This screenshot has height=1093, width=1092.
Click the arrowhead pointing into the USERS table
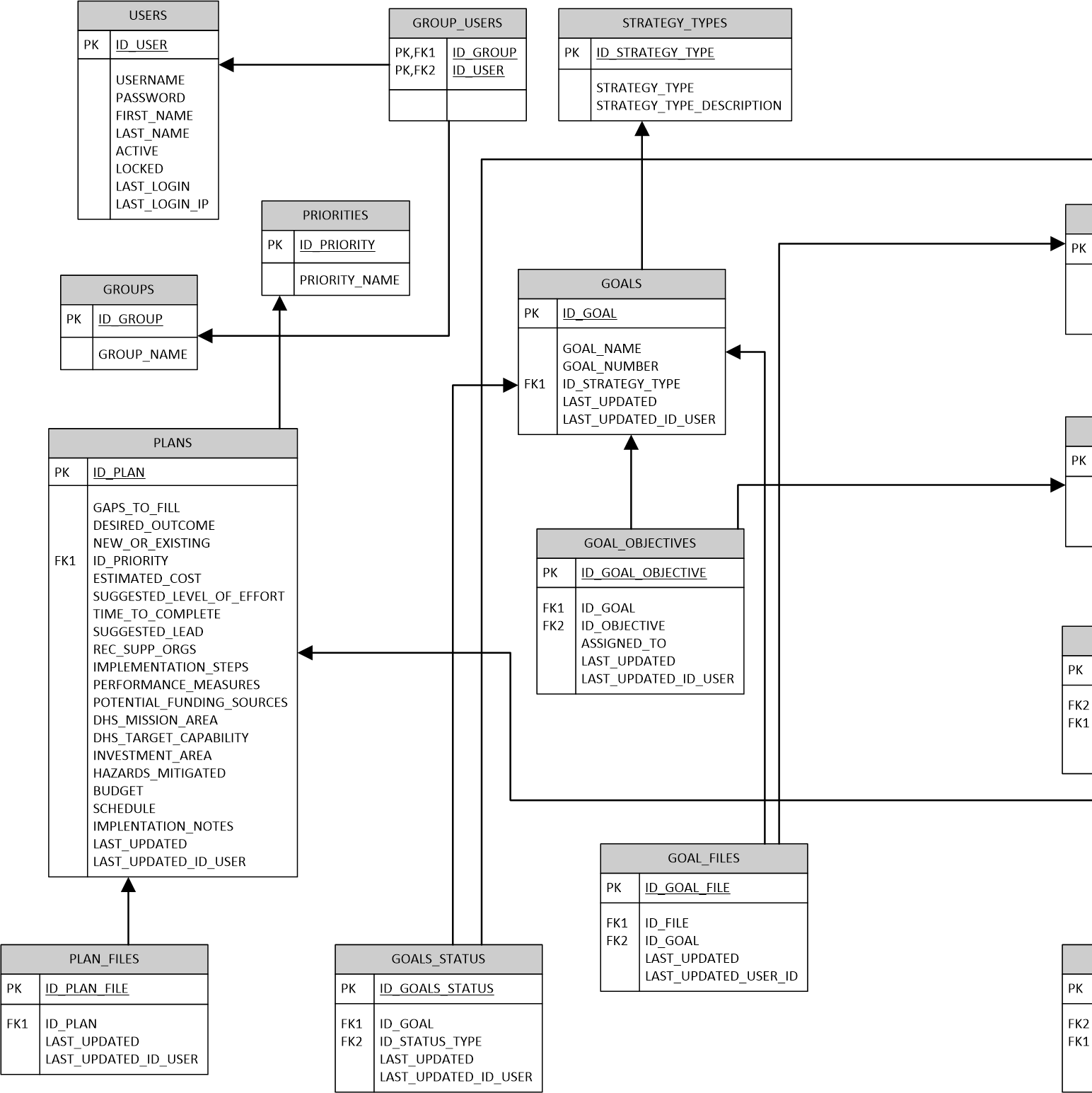point(226,65)
